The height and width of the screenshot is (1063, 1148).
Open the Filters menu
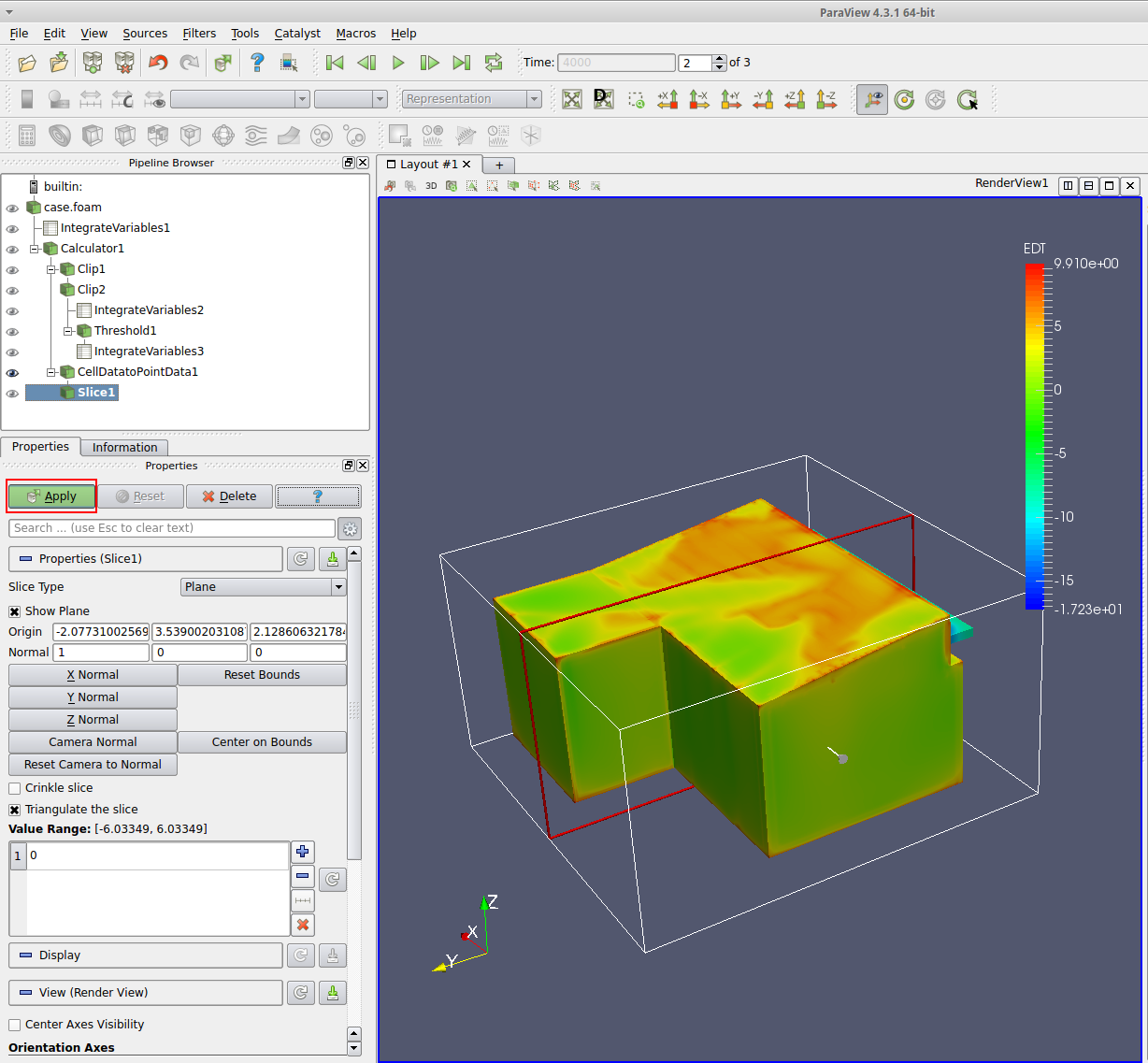coord(199,34)
